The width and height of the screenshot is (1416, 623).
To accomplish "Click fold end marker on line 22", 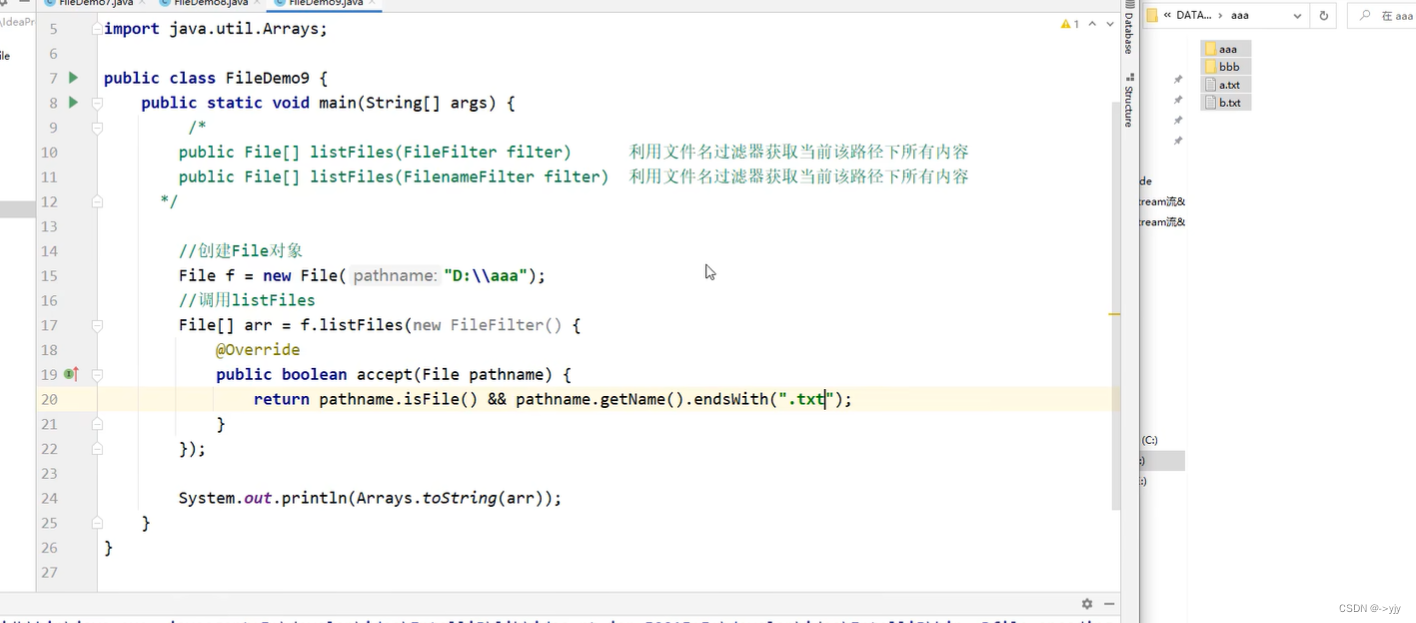I will pos(97,449).
